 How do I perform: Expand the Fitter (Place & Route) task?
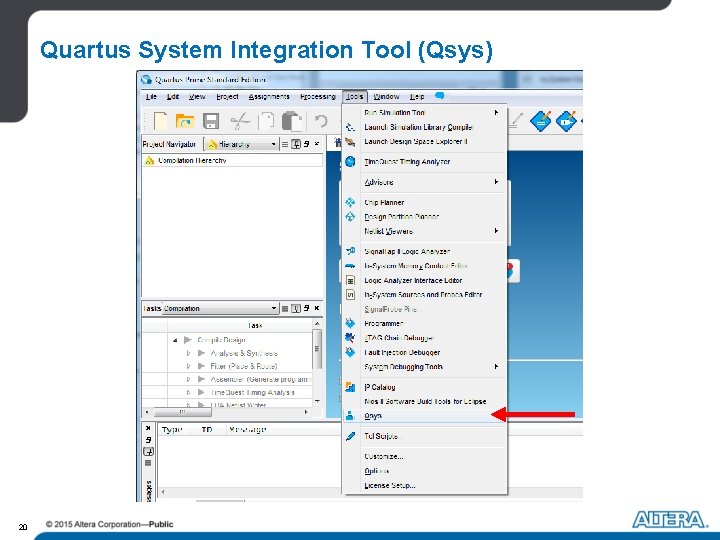pos(188,366)
